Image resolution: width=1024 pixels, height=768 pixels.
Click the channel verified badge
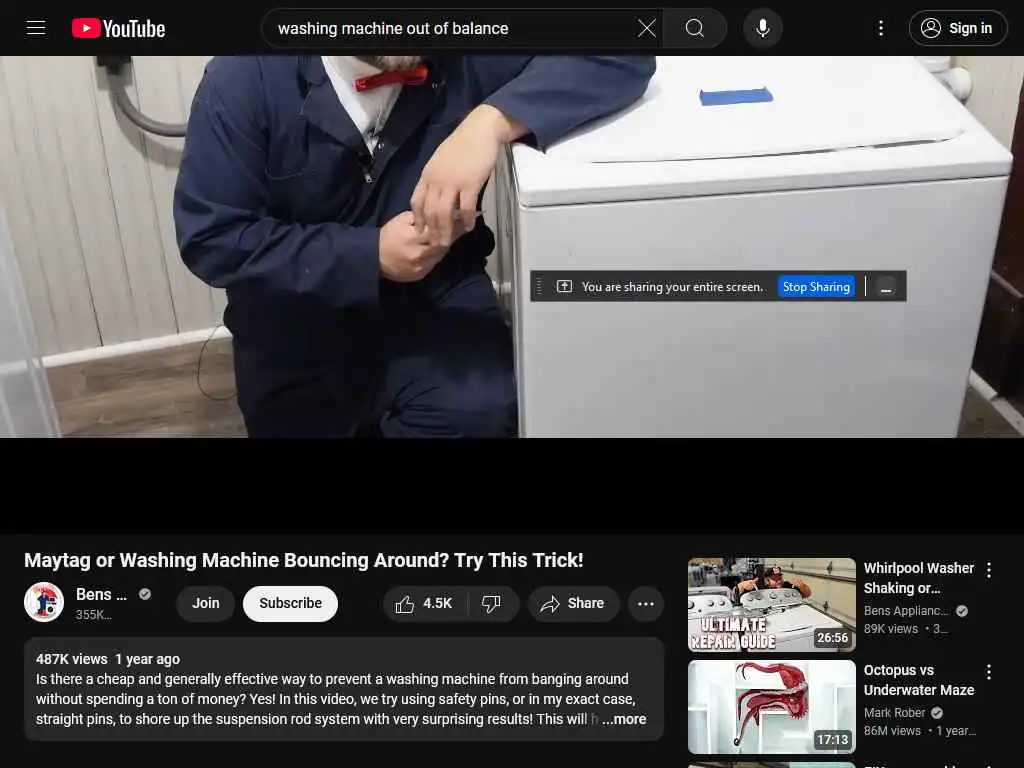tap(145, 594)
